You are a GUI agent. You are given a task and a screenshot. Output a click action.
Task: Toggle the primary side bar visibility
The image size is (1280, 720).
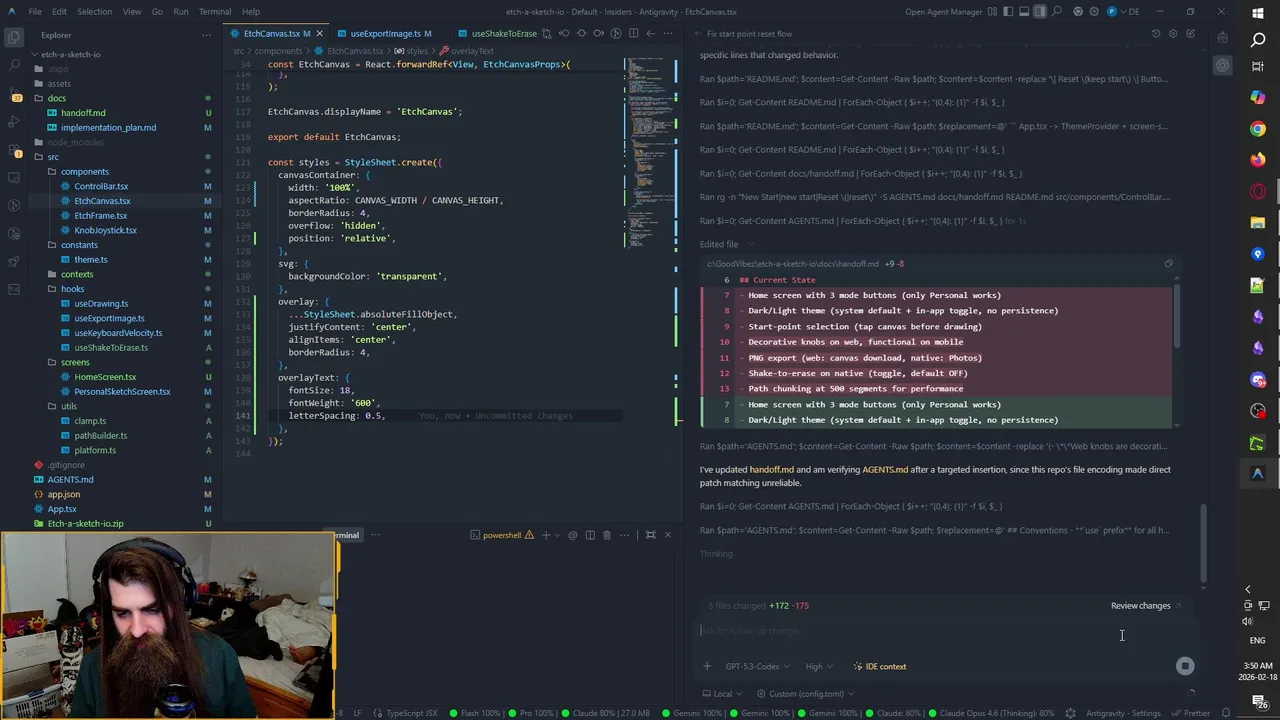[1010, 12]
